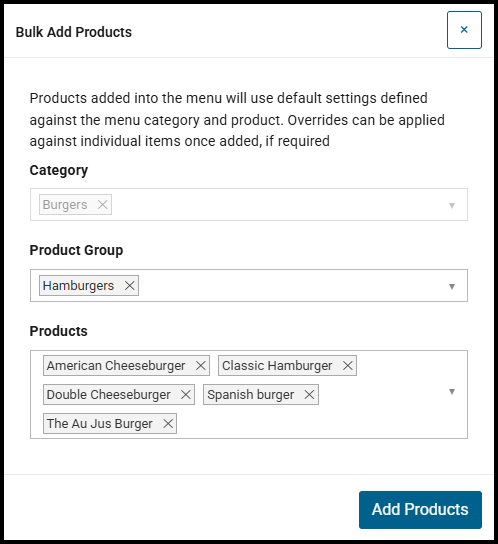Close the Bulk Add Products dialog
This screenshot has height=544, width=498.
[464, 30]
